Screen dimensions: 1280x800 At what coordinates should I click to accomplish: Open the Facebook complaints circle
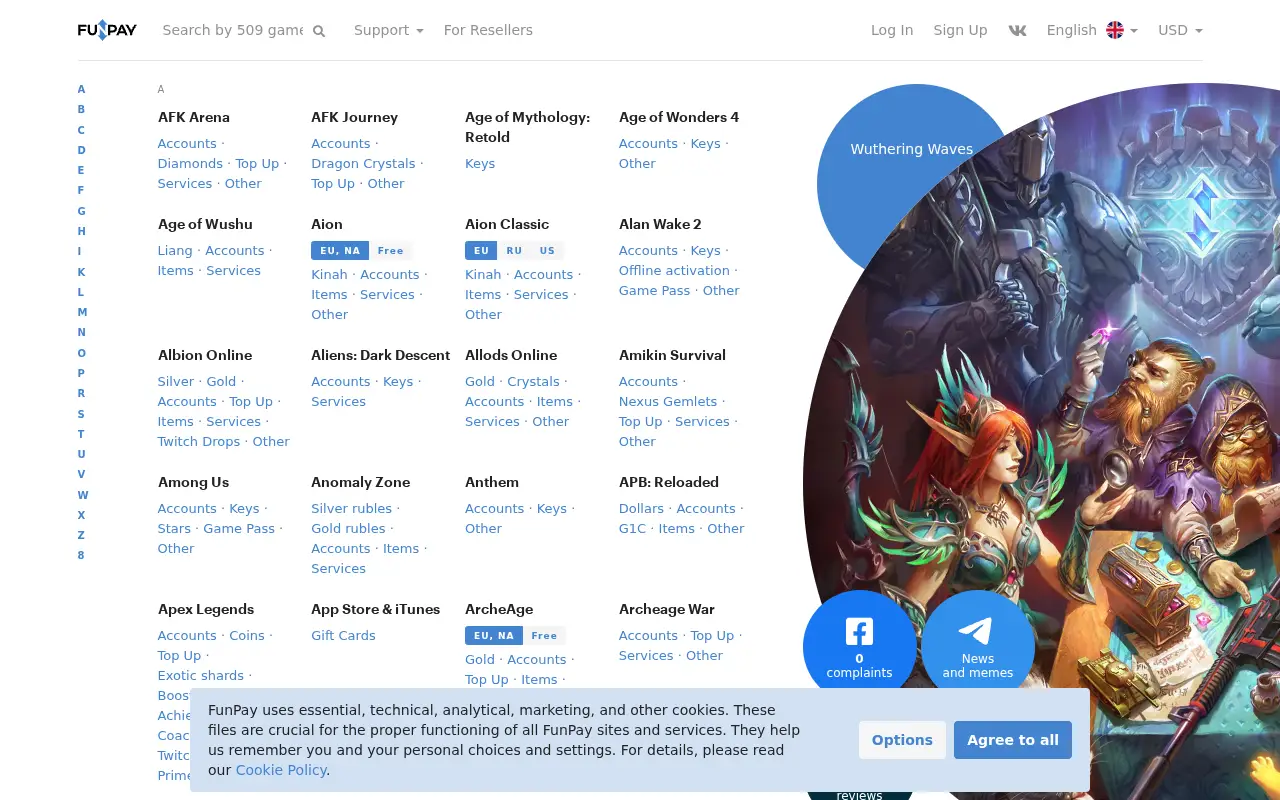860,647
